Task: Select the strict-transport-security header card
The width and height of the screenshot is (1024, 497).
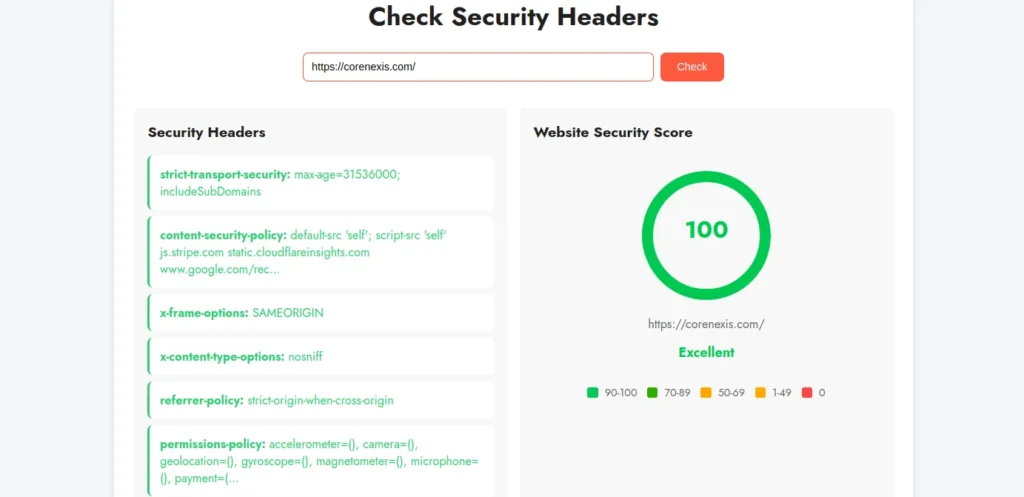Action: [x=321, y=183]
